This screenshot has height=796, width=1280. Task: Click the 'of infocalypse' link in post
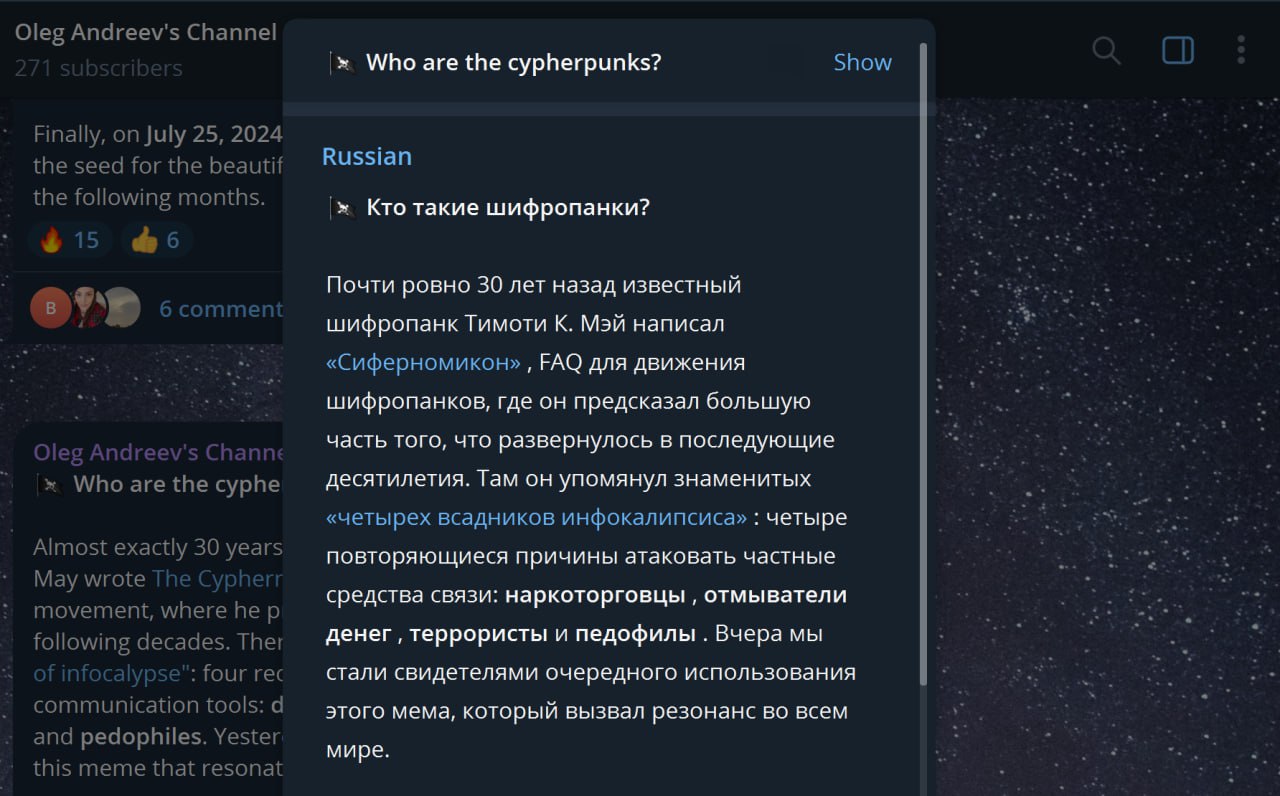(x=110, y=673)
